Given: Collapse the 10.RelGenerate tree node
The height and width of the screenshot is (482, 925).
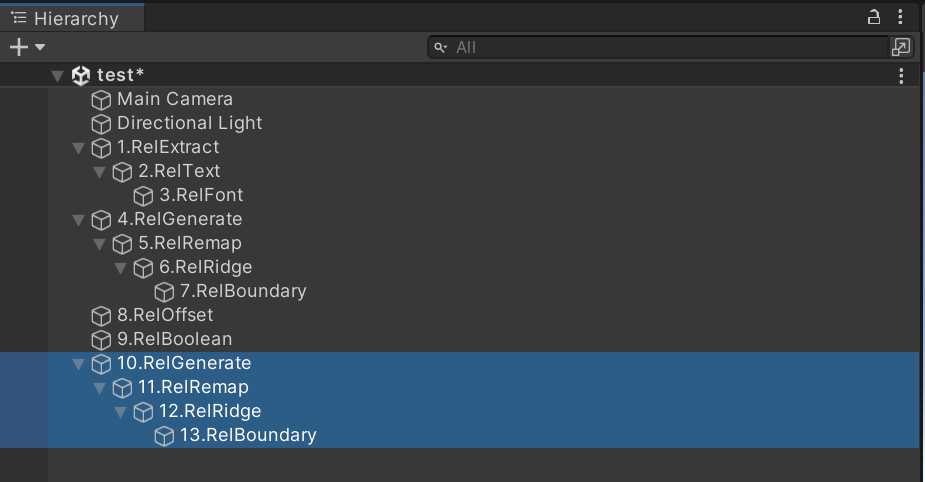Looking at the screenshot, I should coord(78,364).
